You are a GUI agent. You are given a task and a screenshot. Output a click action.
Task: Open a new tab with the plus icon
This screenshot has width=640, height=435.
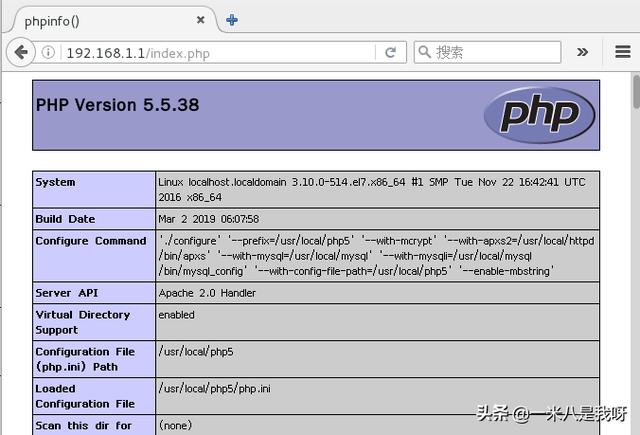click(232, 20)
